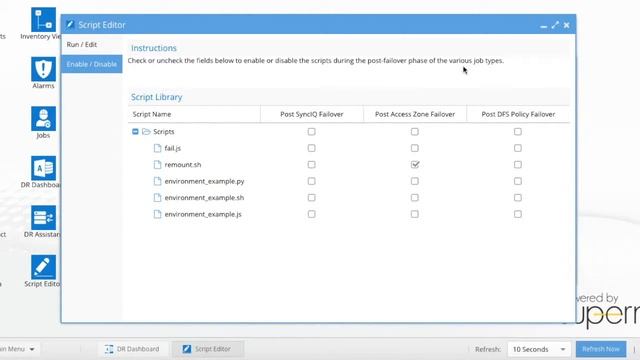Launch the DR Dashboard desktop icon
This screenshot has height=360, width=640.
pos(43,168)
